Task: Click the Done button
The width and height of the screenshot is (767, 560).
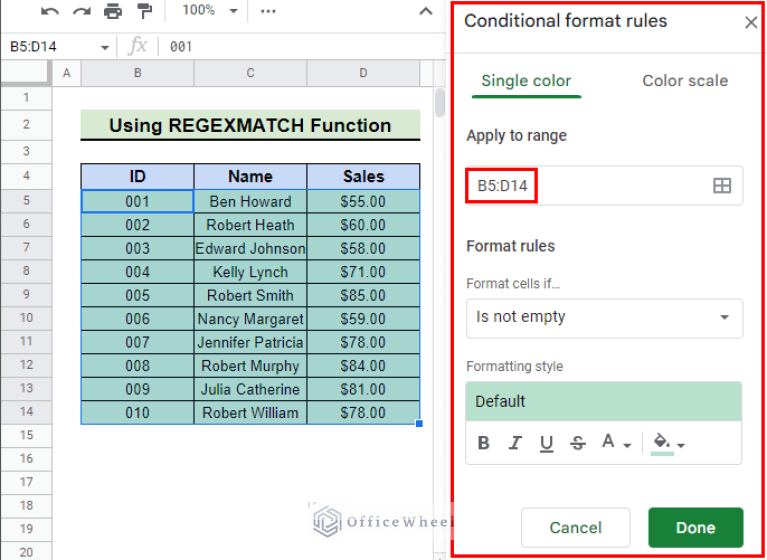Action: (x=695, y=527)
